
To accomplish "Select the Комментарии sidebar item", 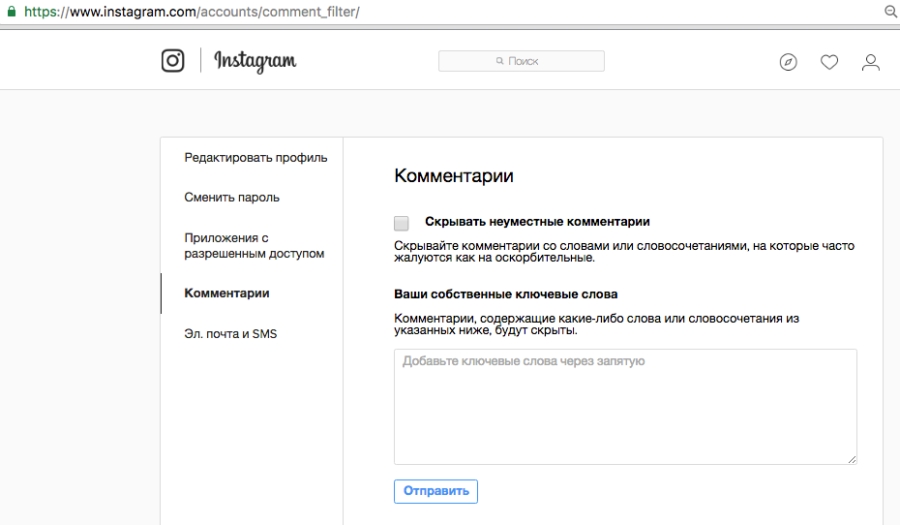I will pos(227,293).
